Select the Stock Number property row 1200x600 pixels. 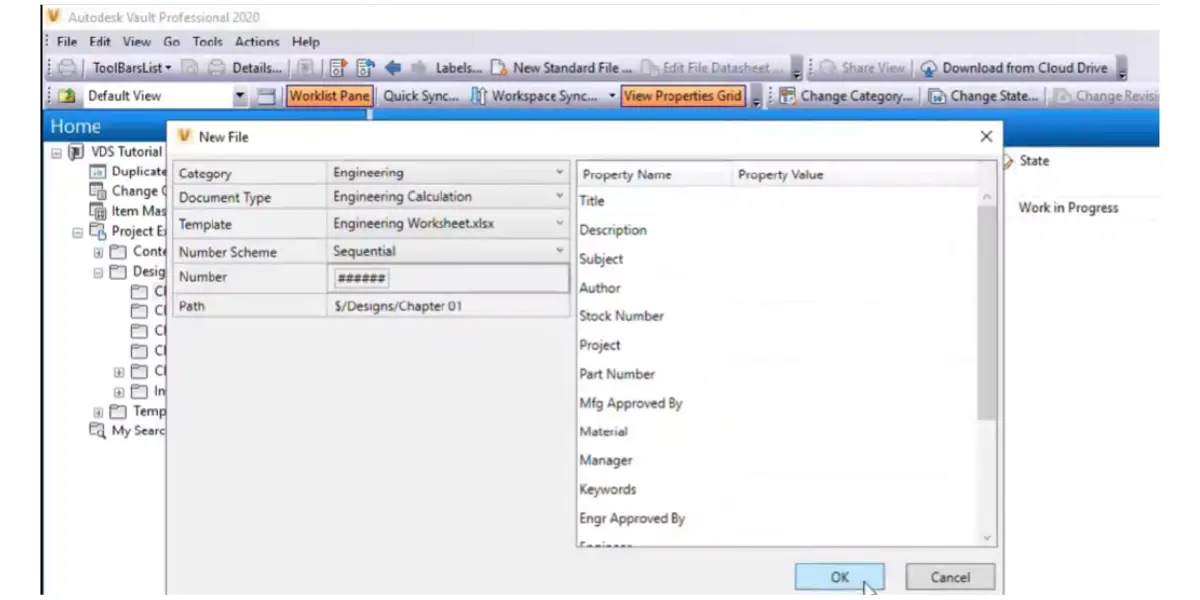point(777,316)
